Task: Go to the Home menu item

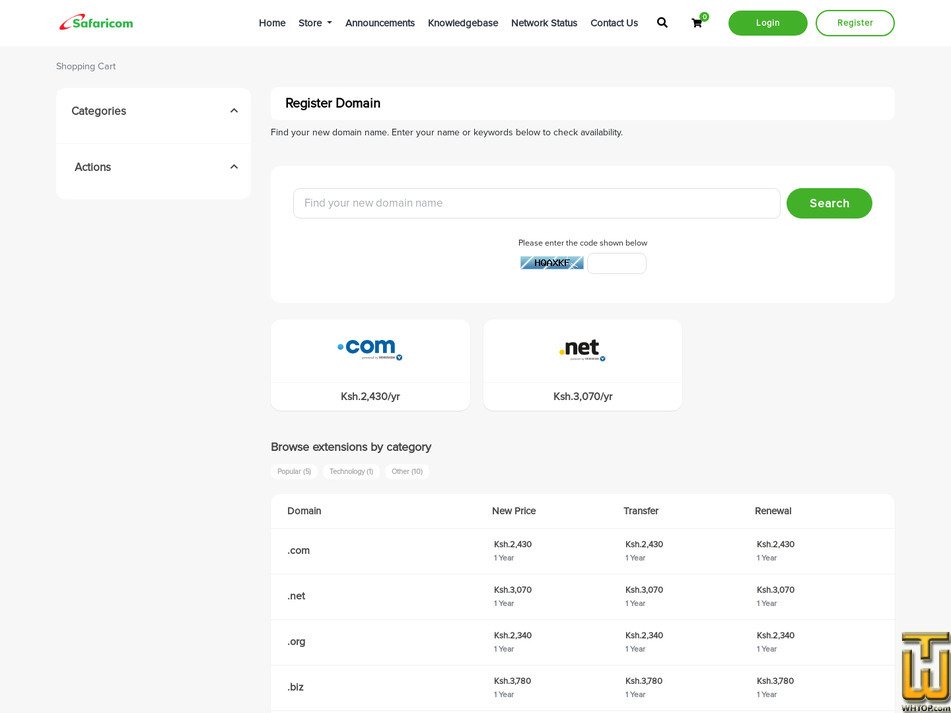Action: tap(272, 23)
